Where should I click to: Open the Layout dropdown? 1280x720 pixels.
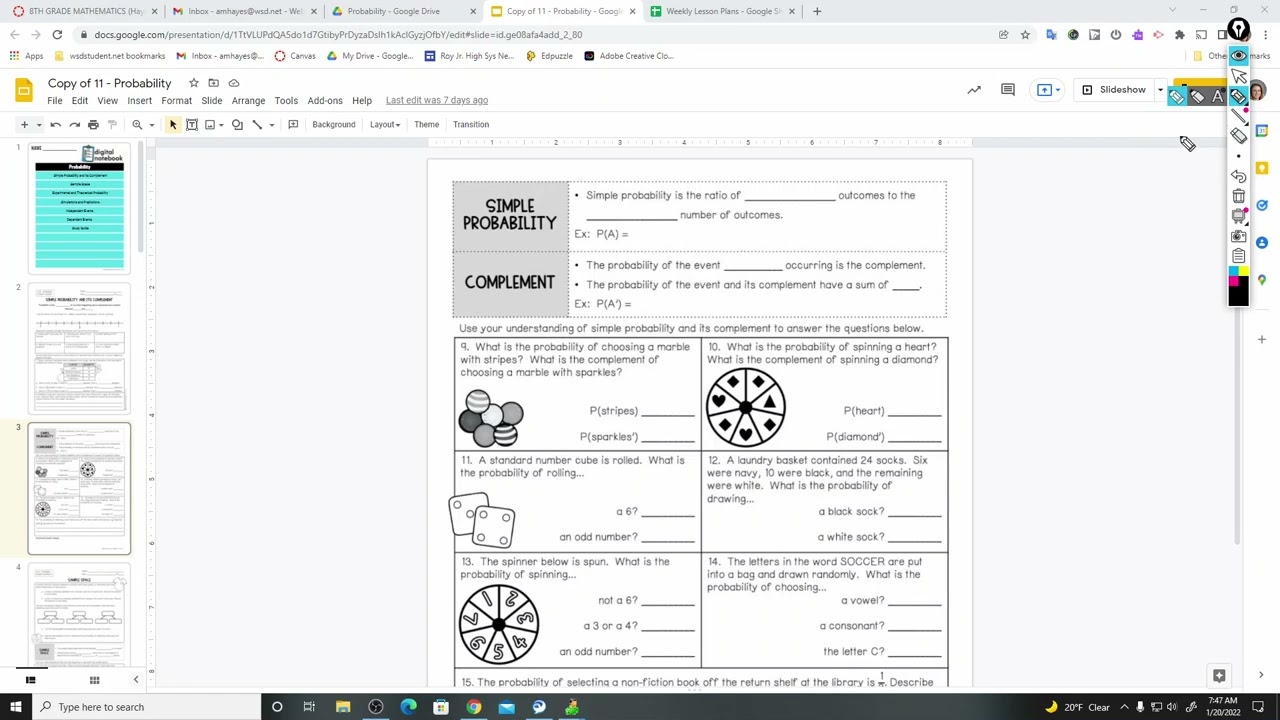click(385, 125)
